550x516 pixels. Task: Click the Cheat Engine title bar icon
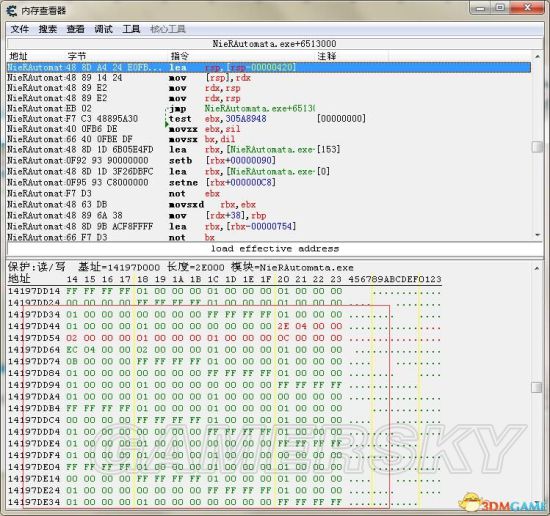point(12,11)
